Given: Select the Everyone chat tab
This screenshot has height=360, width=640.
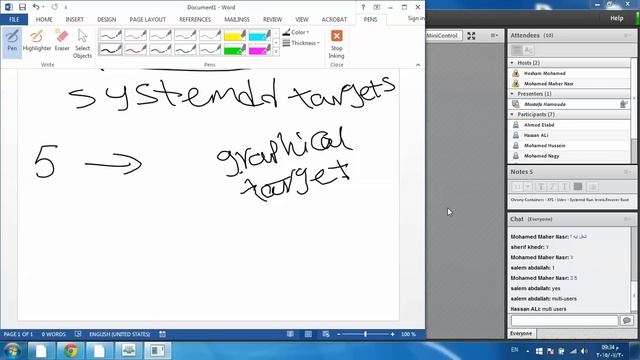Looking at the screenshot, I should point(521,333).
